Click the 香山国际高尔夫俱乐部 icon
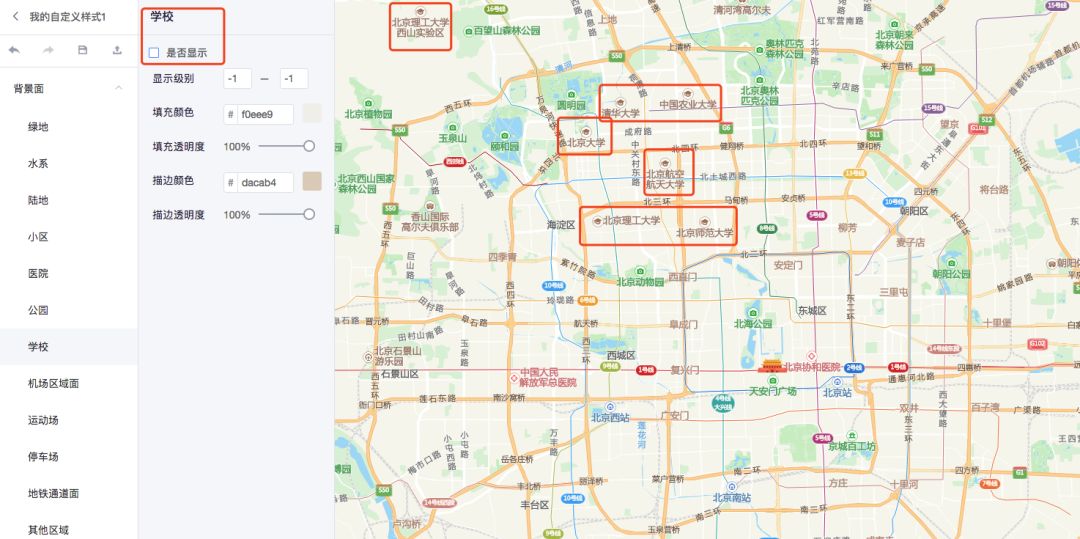The image size is (1080, 539). pyautogui.click(x=429, y=206)
